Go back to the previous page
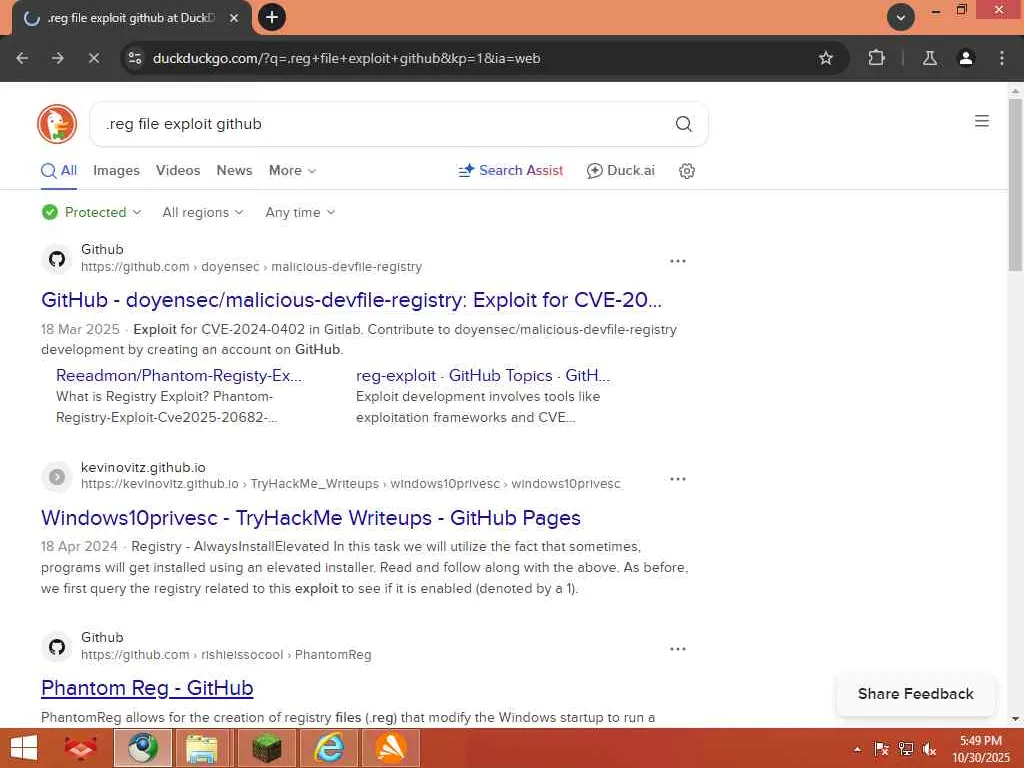Screen dimensions: 1024x768 point(22,58)
